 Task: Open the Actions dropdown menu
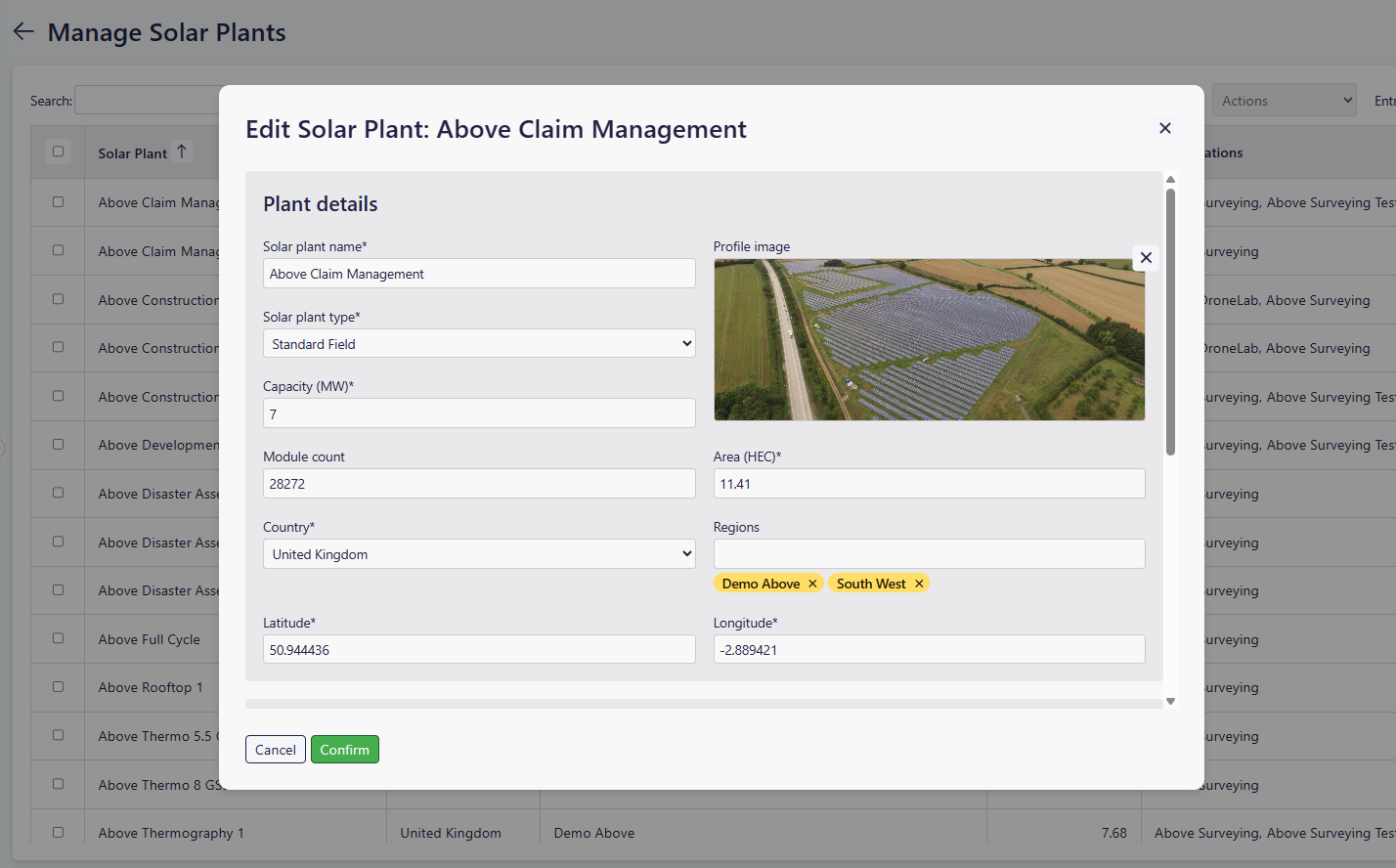[1284, 101]
